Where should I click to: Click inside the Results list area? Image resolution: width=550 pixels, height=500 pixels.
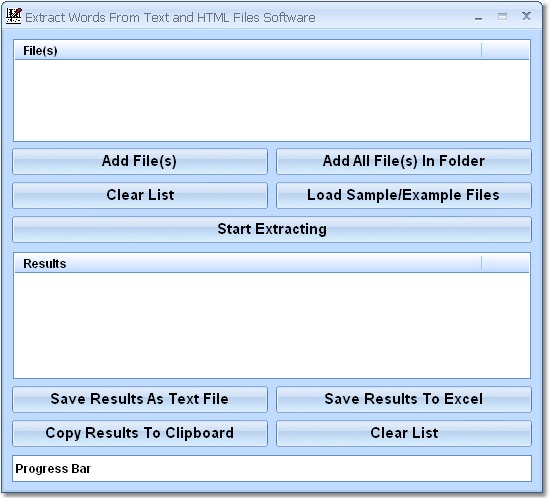(272, 325)
